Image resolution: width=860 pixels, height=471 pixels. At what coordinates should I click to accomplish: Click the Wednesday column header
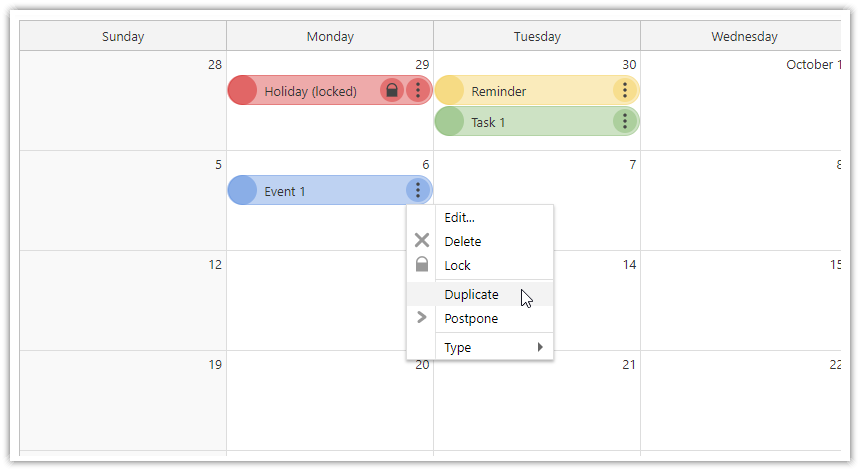(x=743, y=37)
